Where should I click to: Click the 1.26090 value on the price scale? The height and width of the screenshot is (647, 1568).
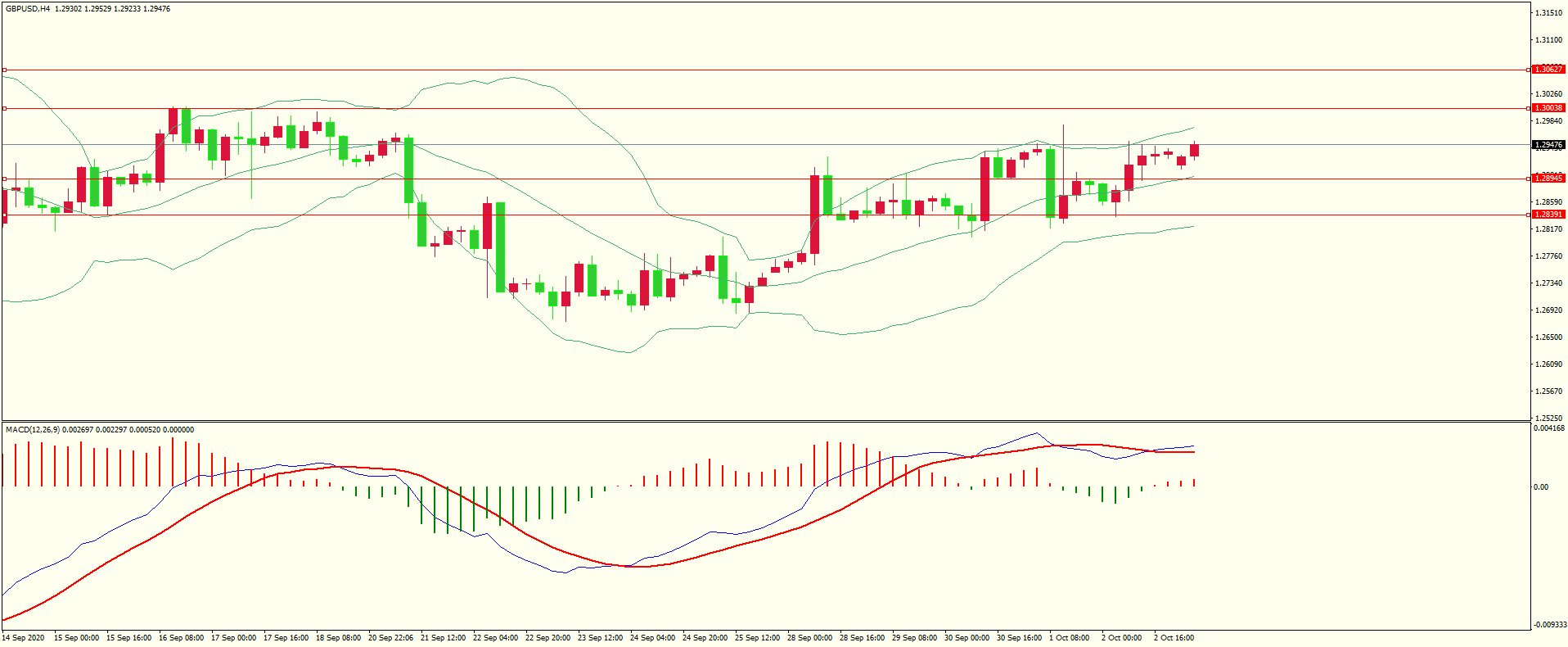tap(1548, 364)
